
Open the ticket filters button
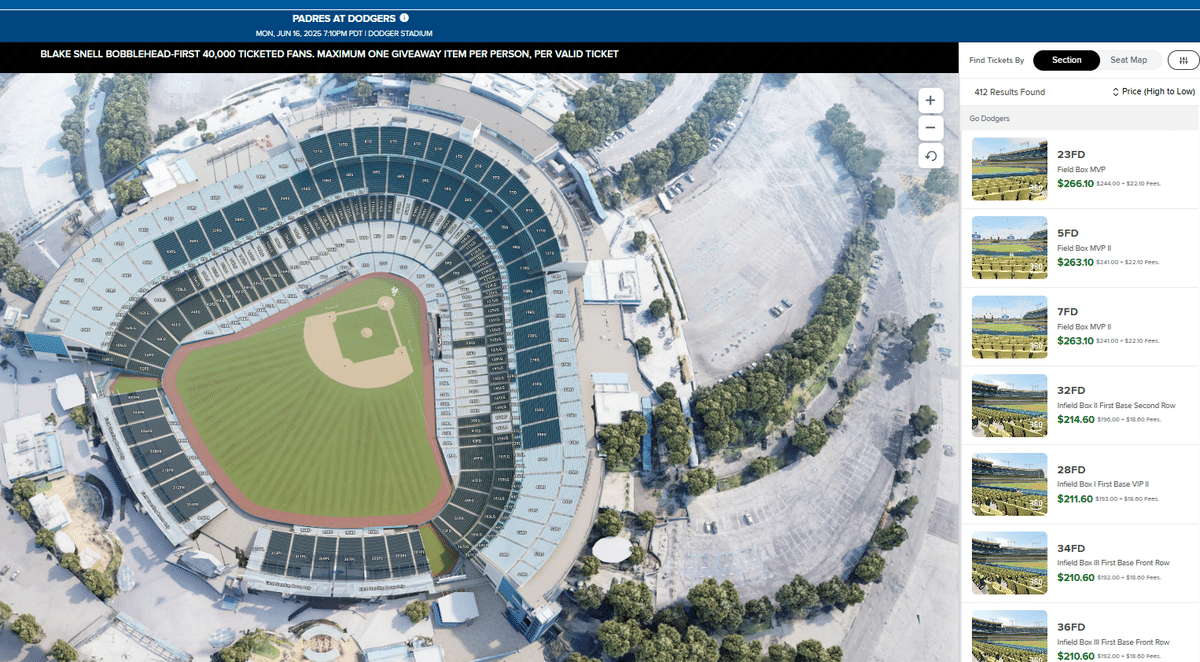coord(1183,60)
